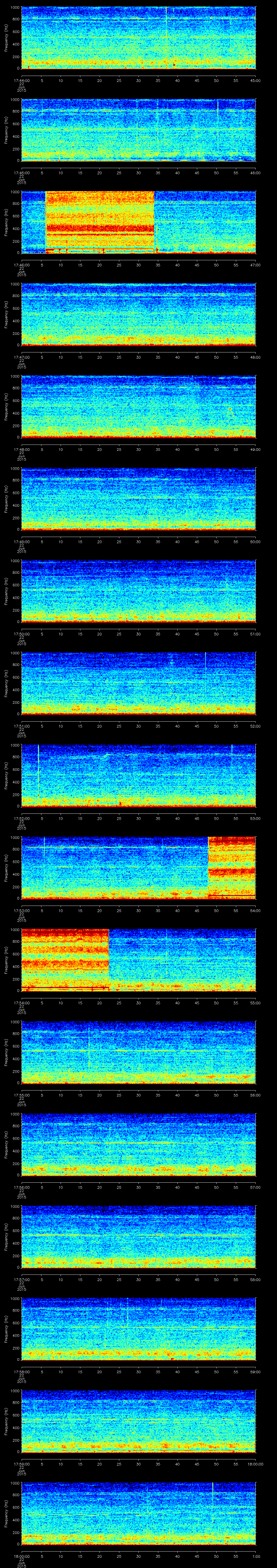The height and width of the screenshot is (1568, 277).
Task: Select the spectrogram starting at 17:45:00
Action: (139, 130)
